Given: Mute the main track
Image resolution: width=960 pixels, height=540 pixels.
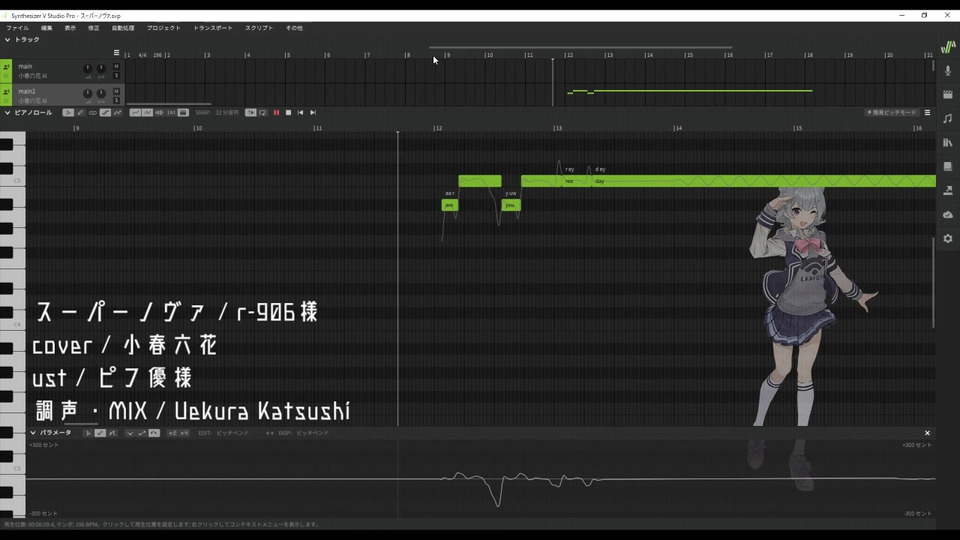Looking at the screenshot, I should [116, 66].
